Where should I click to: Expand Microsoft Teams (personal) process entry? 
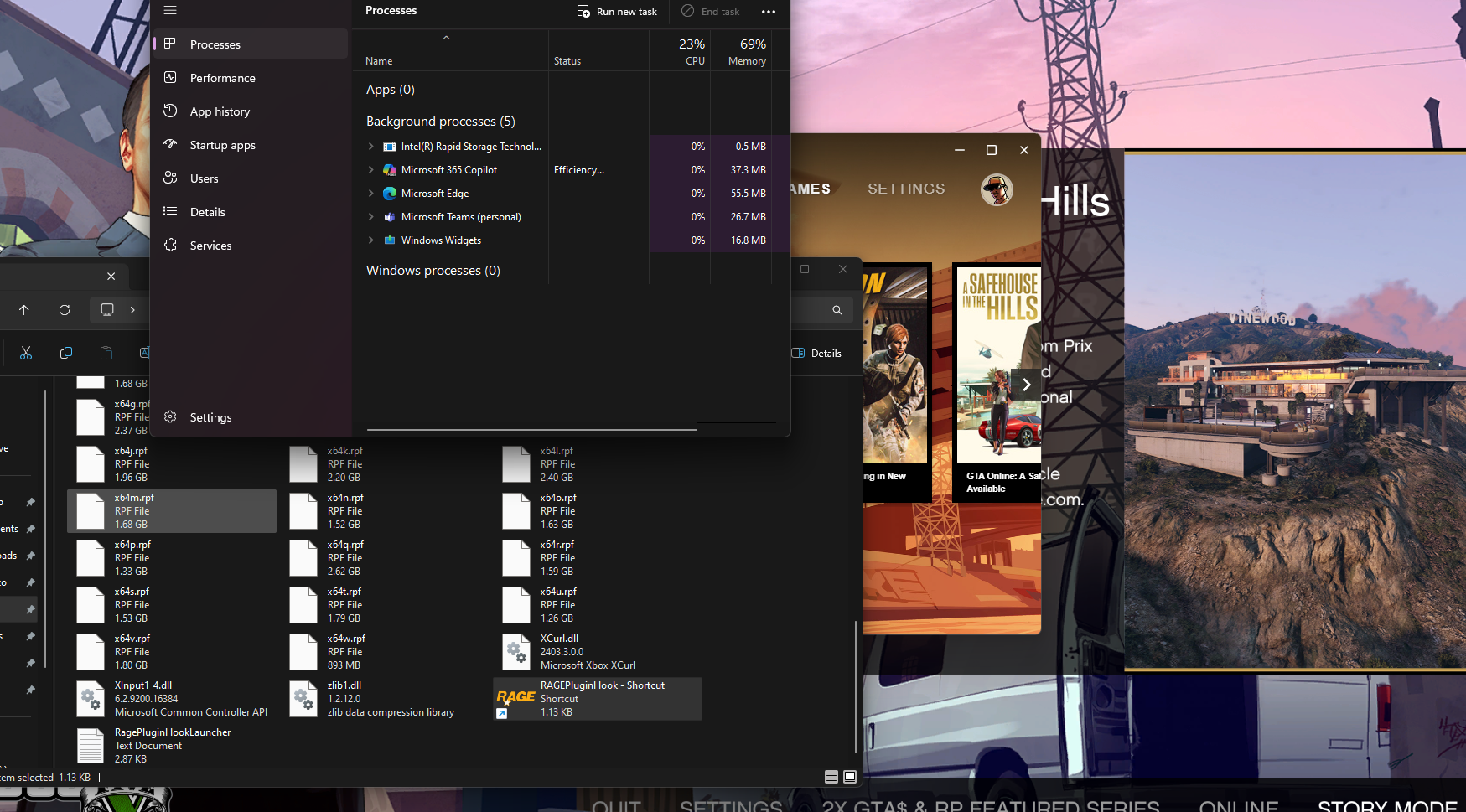371,217
